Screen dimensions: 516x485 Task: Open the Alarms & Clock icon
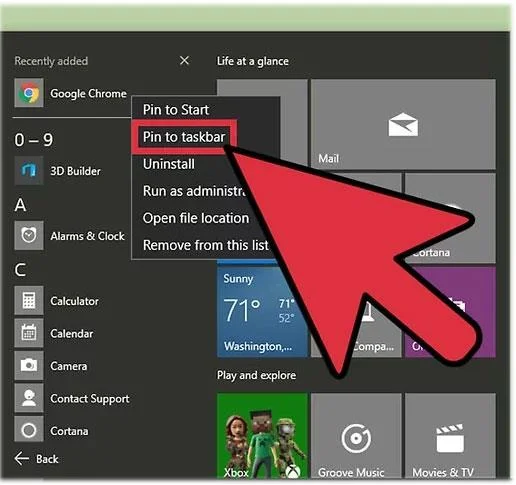(29, 235)
